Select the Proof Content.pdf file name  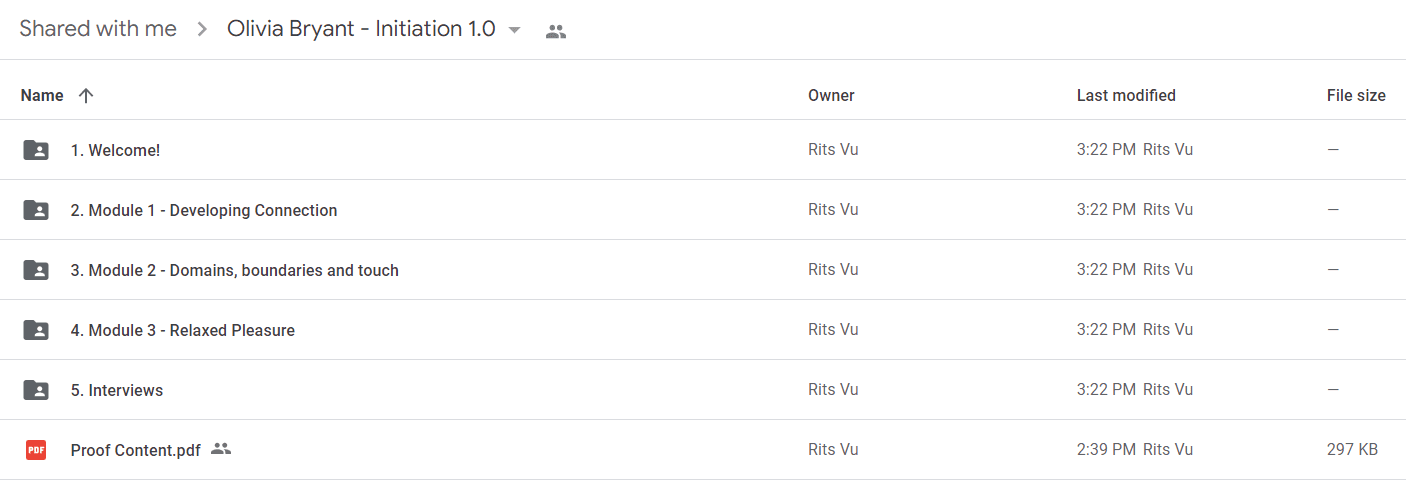pyautogui.click(x=136, y=450)
